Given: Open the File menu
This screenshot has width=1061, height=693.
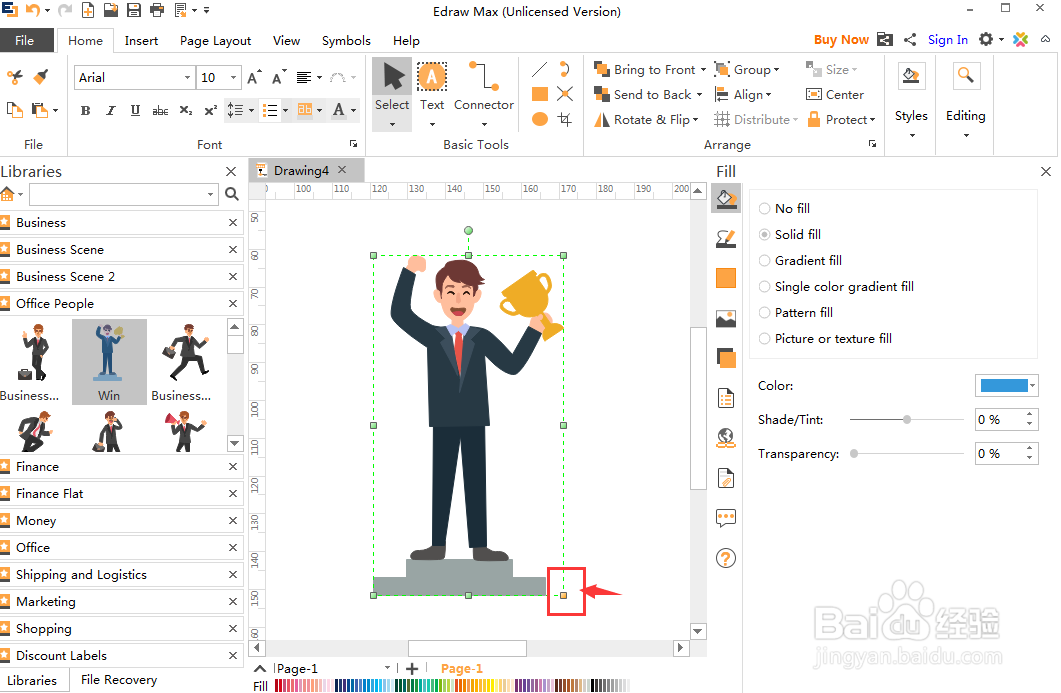Looking at the screenshot, I should [x=24, y=40].
